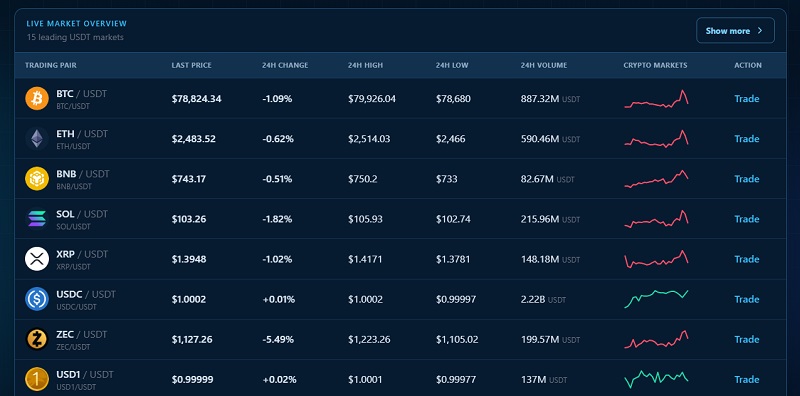Sort by 24H Volume column header
The height and width of the screenshot is (396, 800).
[544, 65]
